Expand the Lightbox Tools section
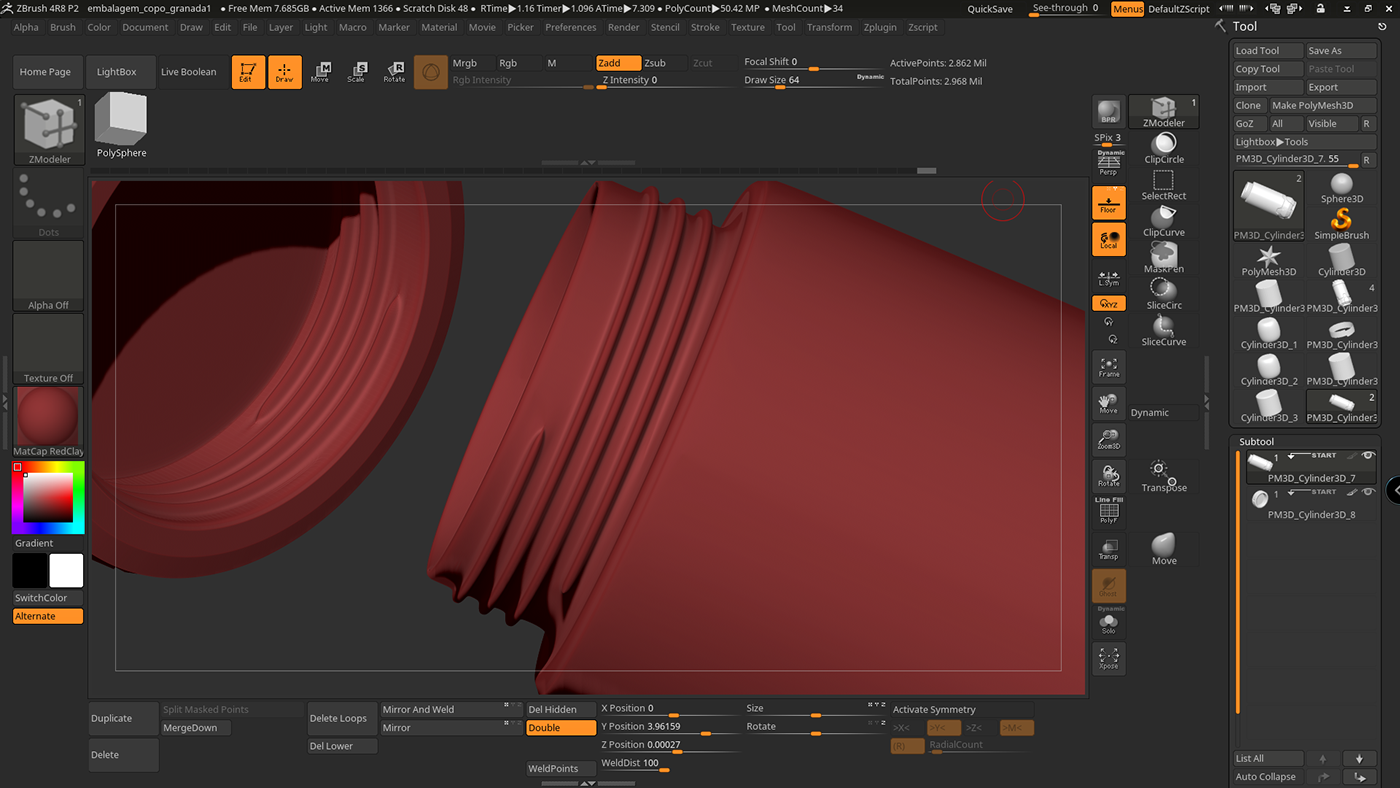This screenshot has height=788, width=1400. point(1271,142)
